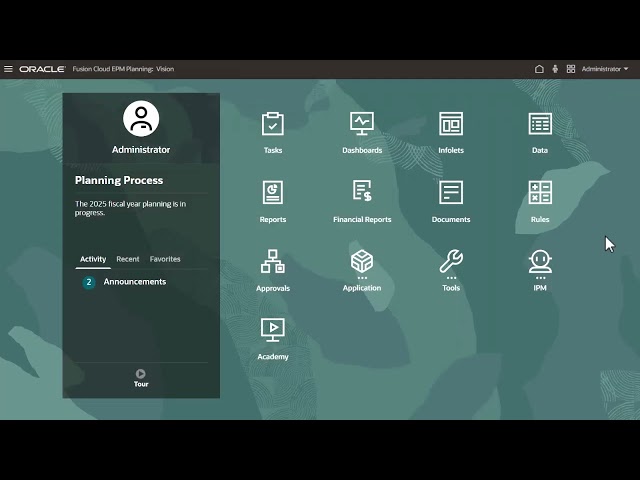
Task: Click the 2 announcements count badge
Action: pyautogui.click(x=89, y=282)
